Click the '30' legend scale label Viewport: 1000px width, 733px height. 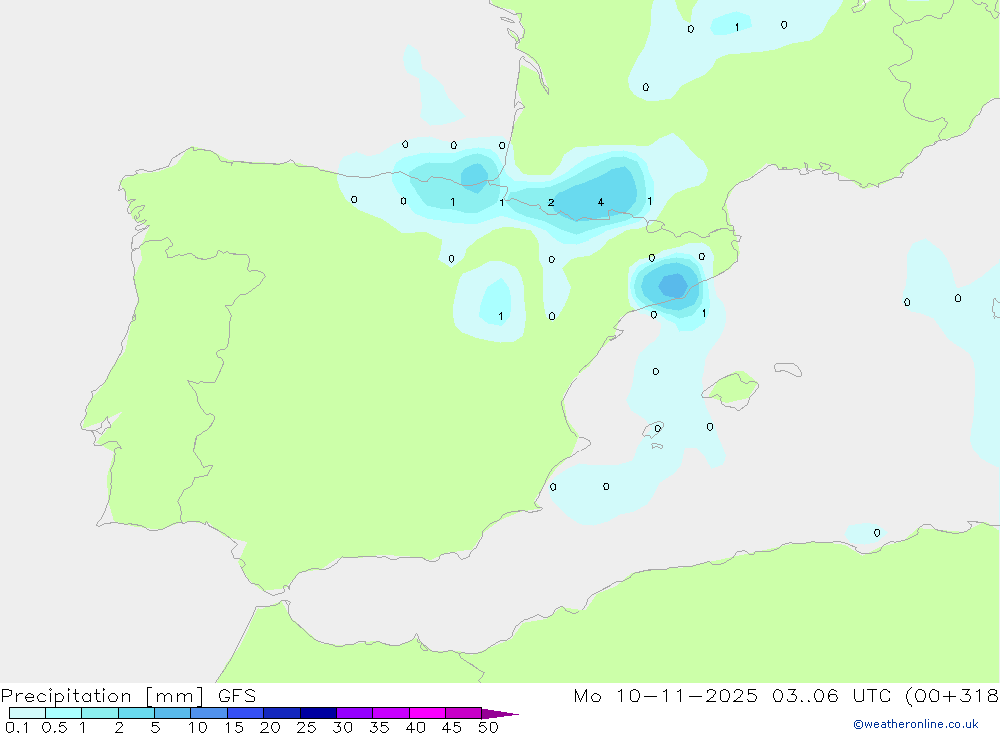343,727
